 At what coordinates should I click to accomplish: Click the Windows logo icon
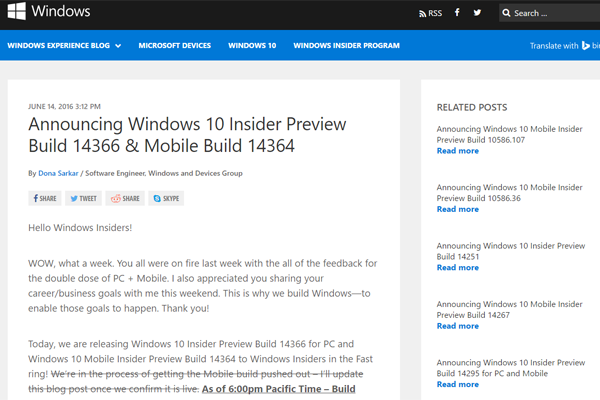17,11
